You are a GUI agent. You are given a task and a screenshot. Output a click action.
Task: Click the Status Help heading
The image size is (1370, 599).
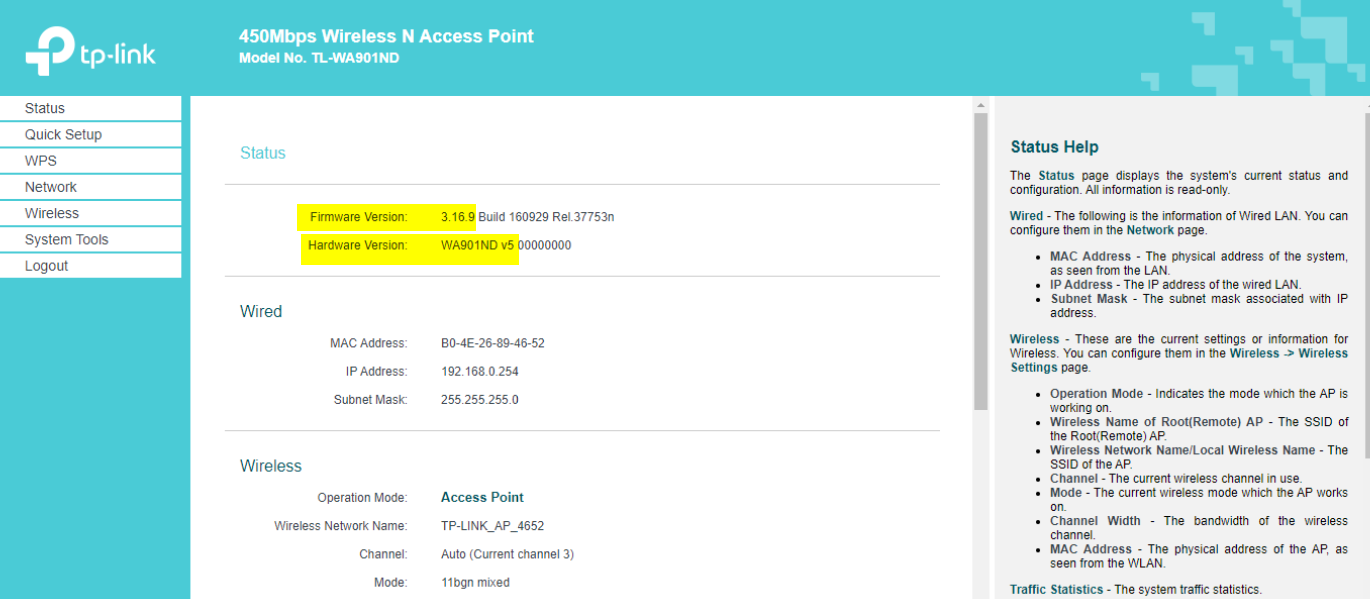click(x=1054, y=147)
